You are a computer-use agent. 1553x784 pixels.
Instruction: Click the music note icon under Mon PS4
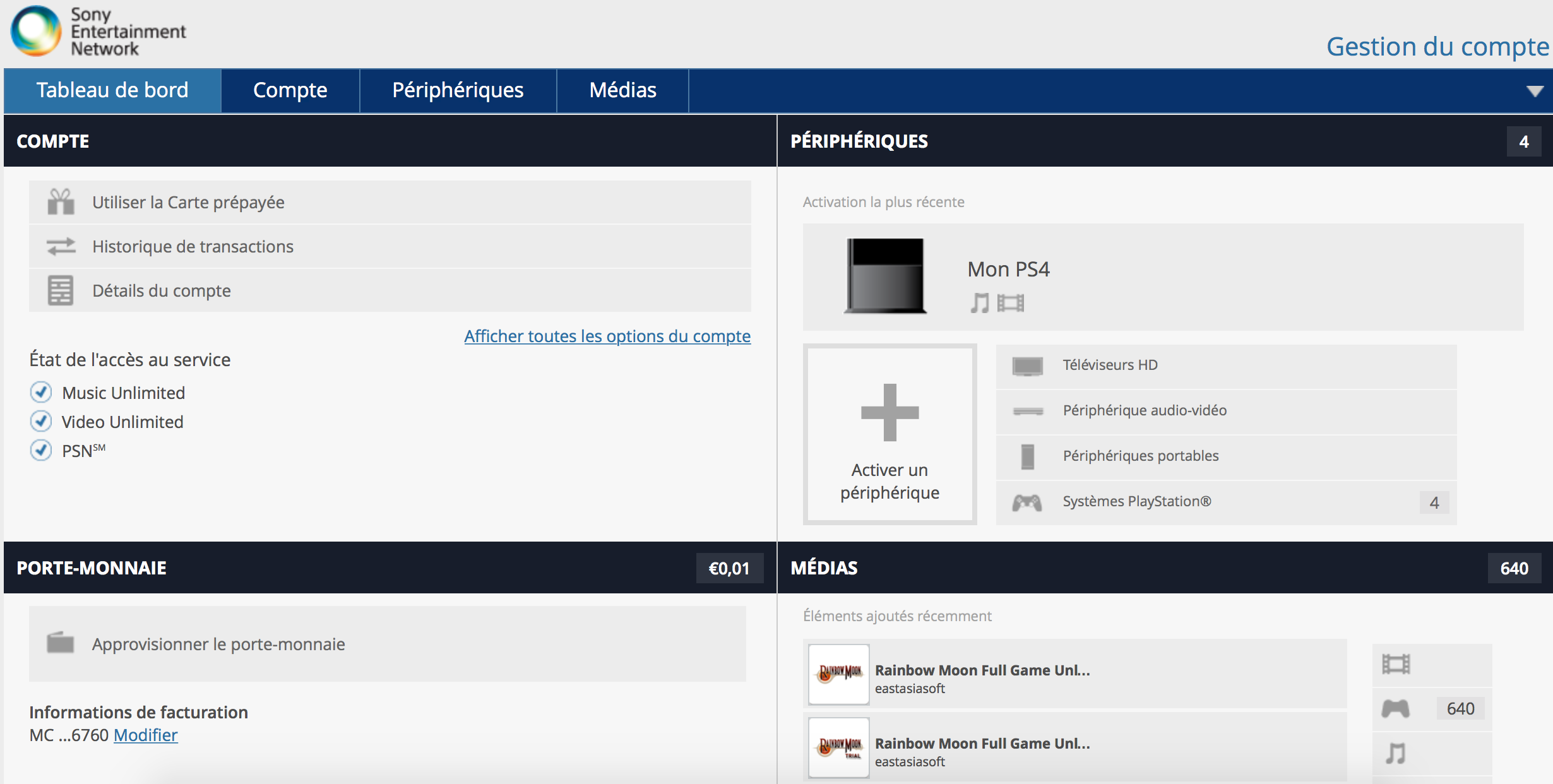coord(980,303)
